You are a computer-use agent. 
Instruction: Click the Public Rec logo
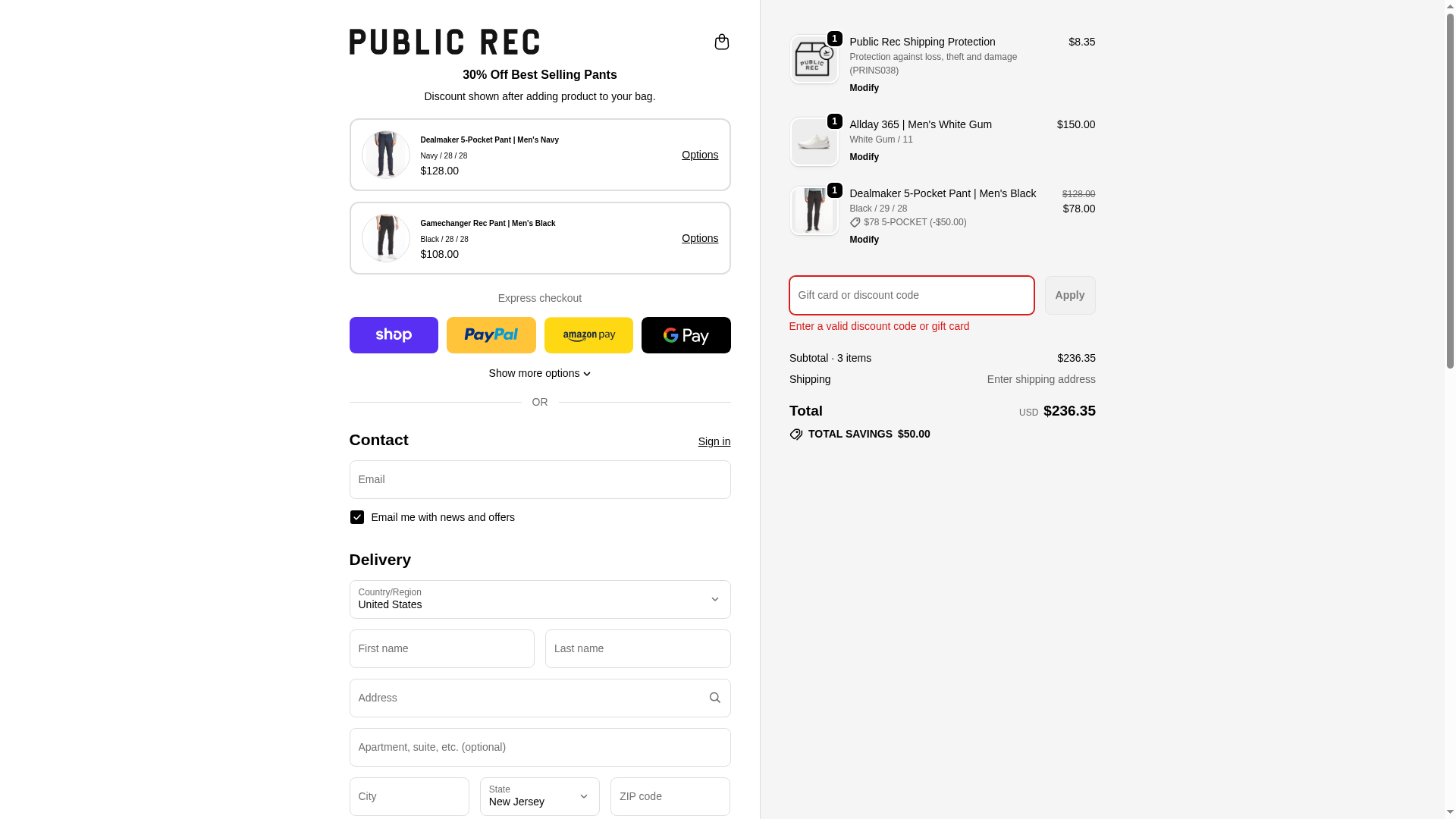point(444,42)
